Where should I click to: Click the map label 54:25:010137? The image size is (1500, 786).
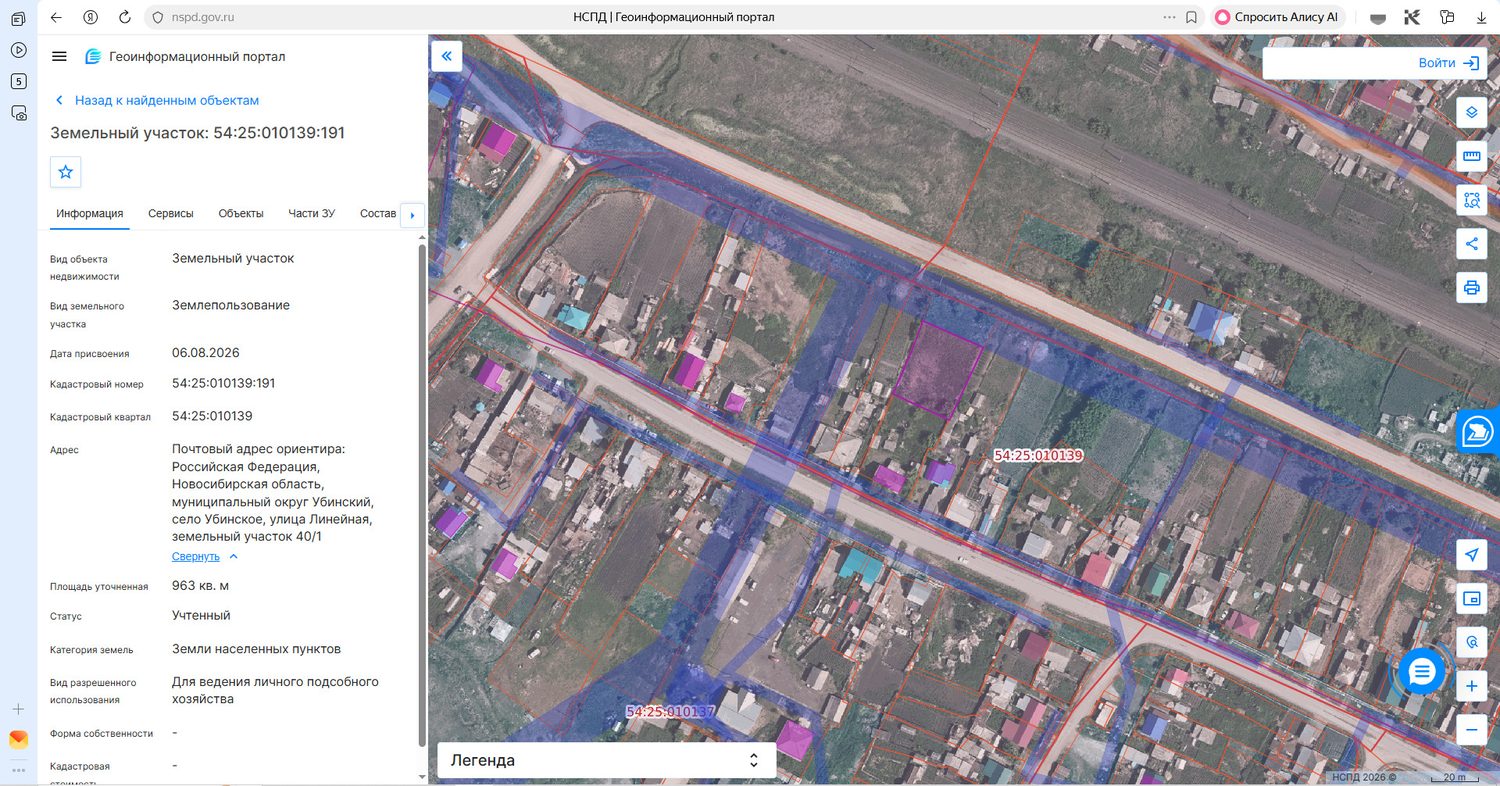(x=670, y=712)
